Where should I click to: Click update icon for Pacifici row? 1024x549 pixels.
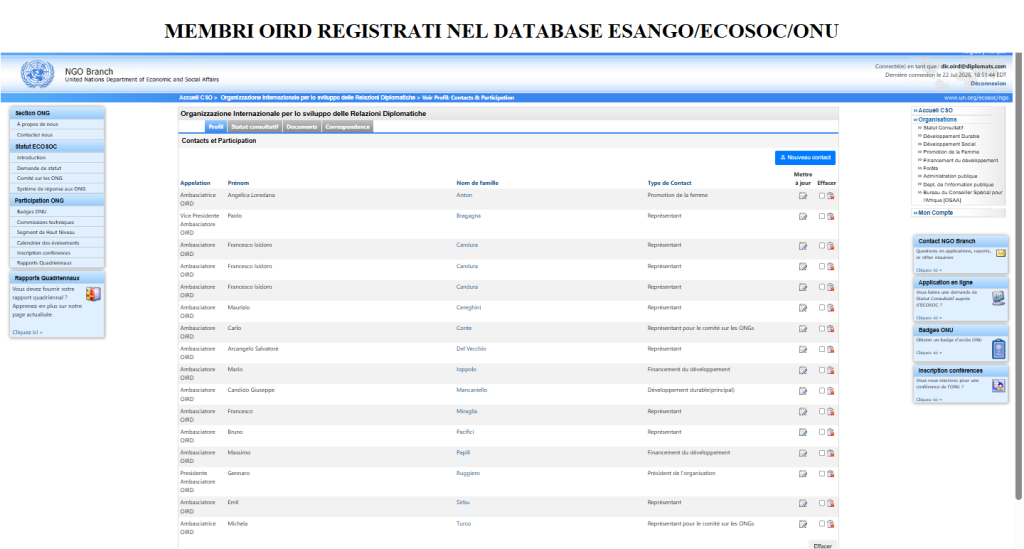click(803, 433)
